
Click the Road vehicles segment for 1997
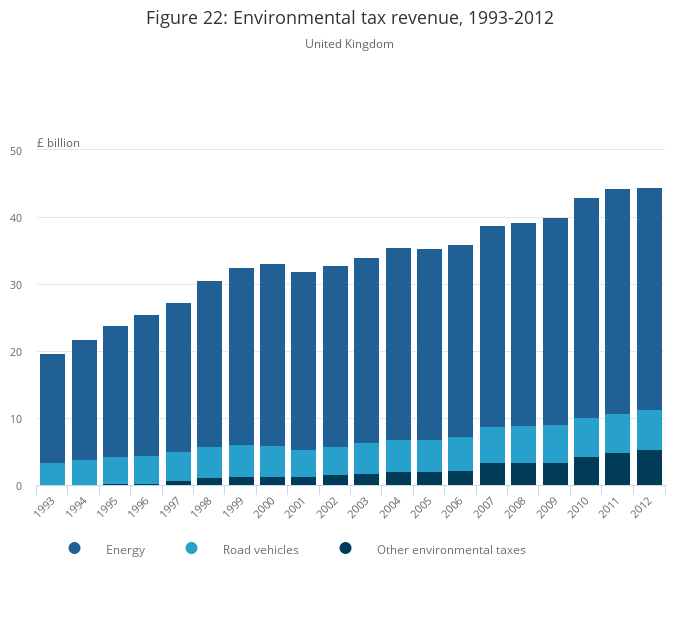pos(178,466)
